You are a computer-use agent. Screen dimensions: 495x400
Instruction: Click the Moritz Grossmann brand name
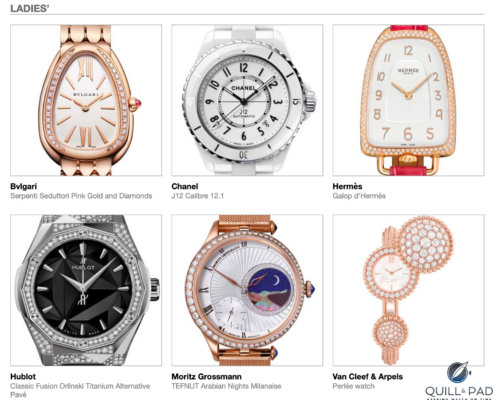tap(207, 377)
